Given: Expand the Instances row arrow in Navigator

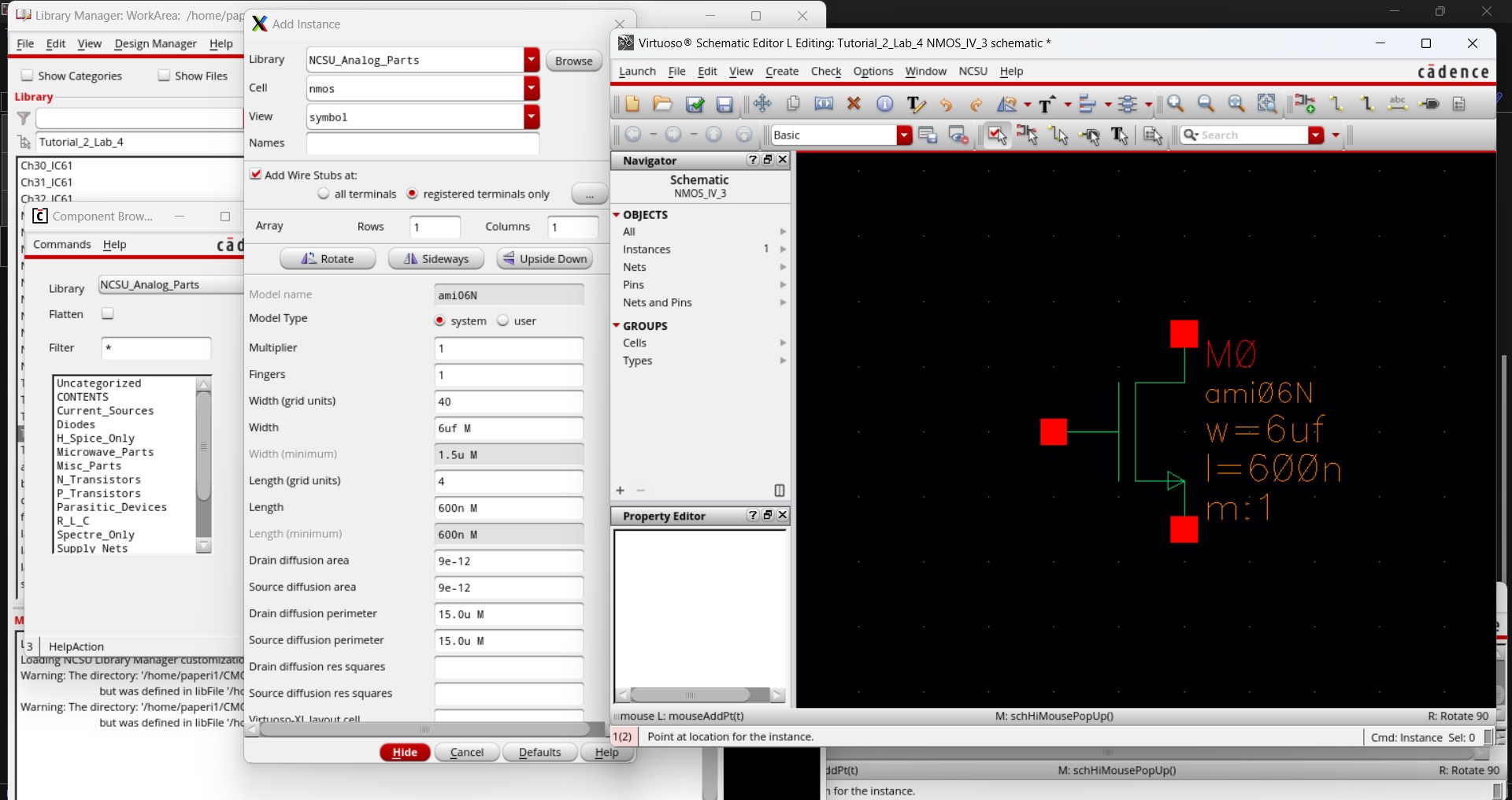Looking at the screenshot, I should pos(783,249).
